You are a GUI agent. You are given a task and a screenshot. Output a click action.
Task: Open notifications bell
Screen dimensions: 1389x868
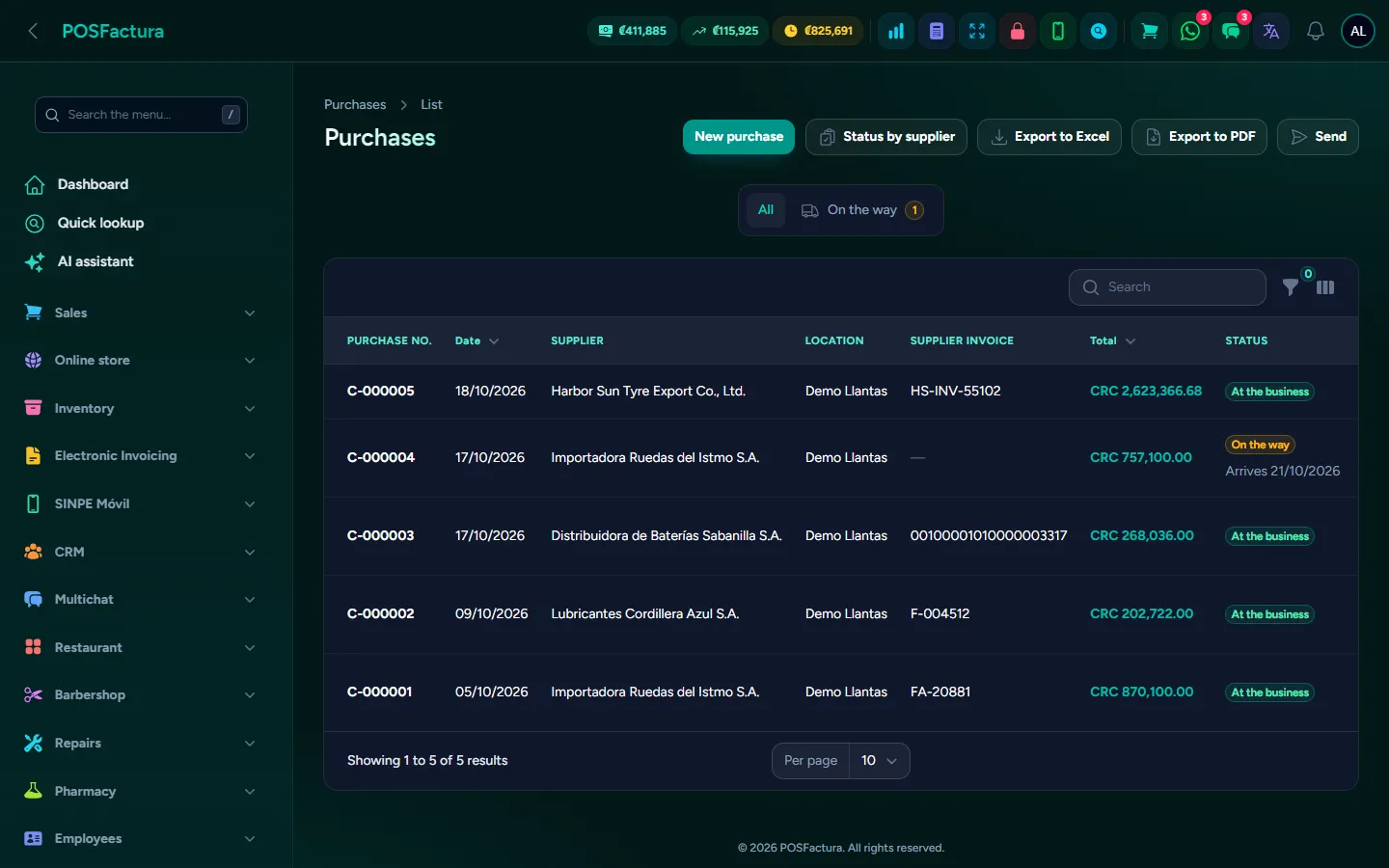[1316, 31]
